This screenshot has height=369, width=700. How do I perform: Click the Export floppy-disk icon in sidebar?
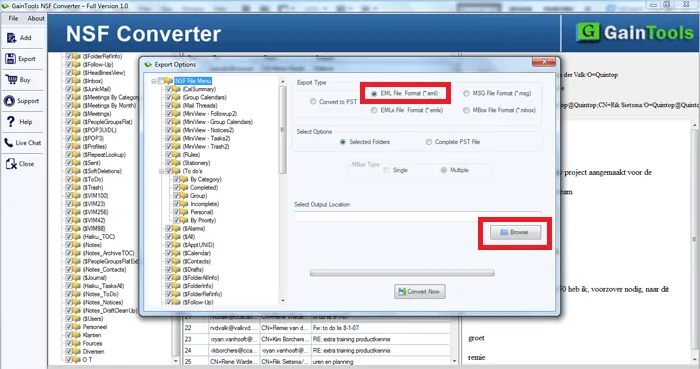(x=10, y=58)
